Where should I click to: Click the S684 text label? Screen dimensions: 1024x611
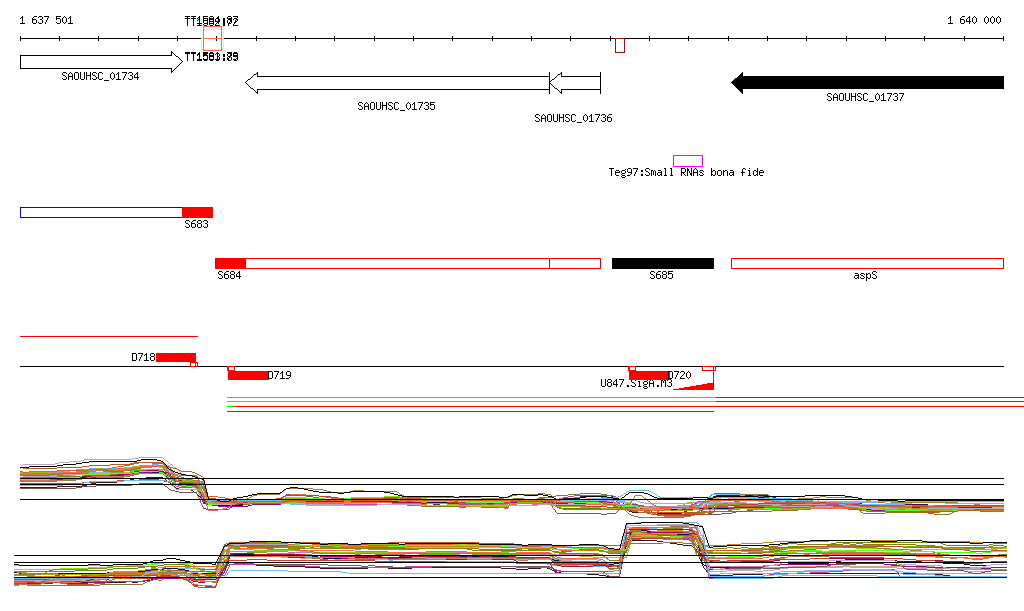click(x=229, y=275)
